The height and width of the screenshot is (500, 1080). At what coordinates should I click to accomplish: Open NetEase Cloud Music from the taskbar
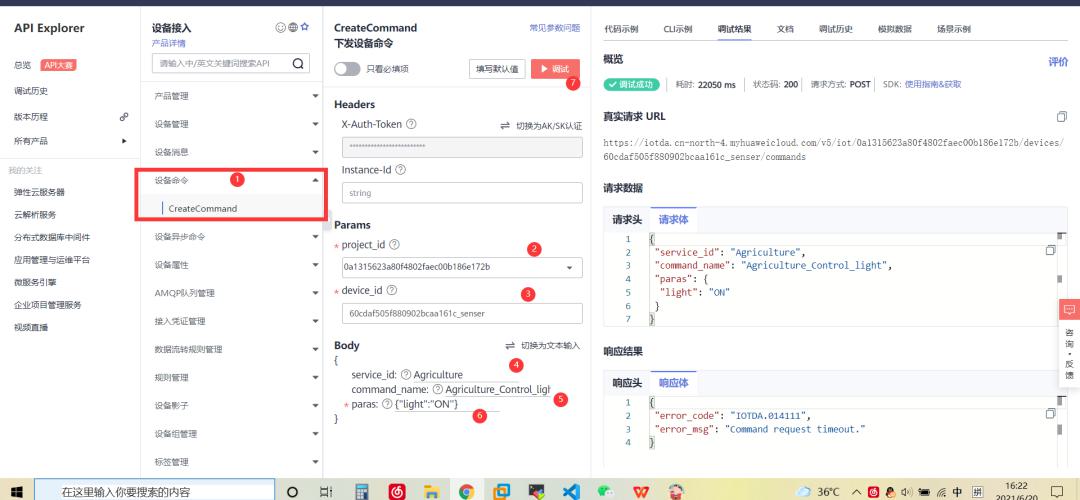tap(396, 492)
